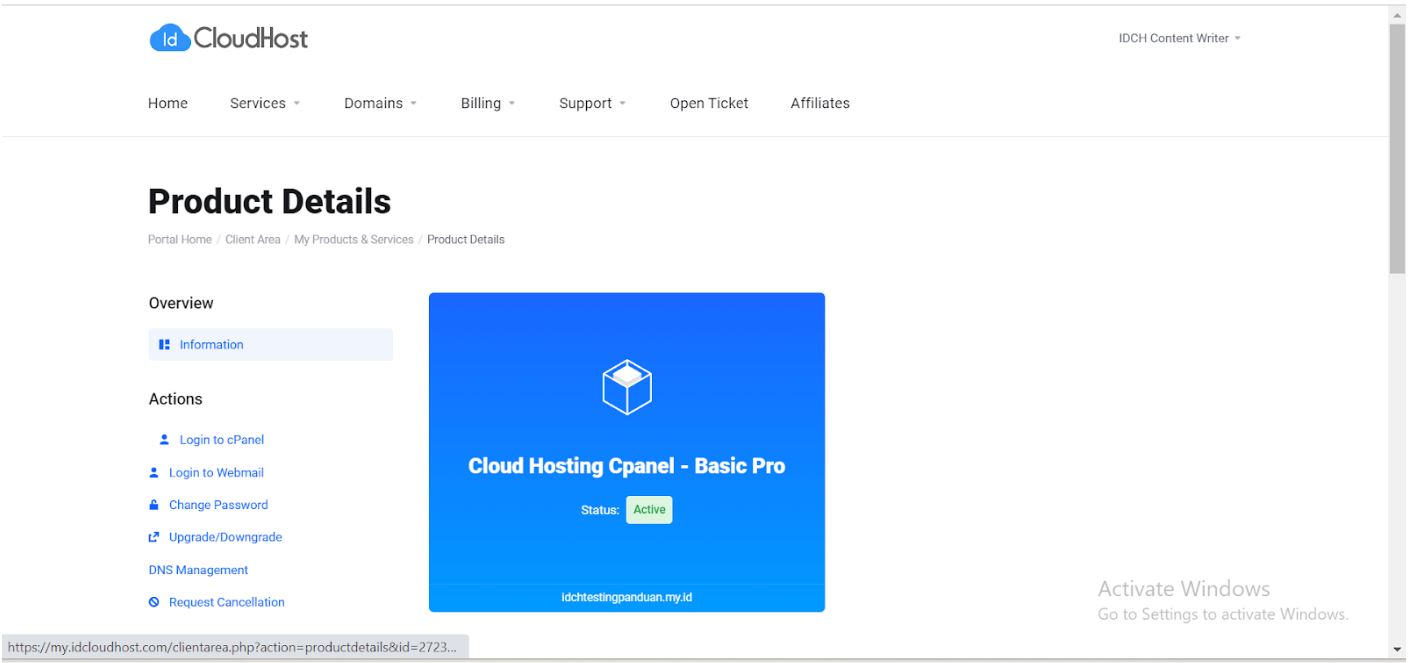
Task: Select Home in the navigation bar
Action: click(x=167, y=103)
